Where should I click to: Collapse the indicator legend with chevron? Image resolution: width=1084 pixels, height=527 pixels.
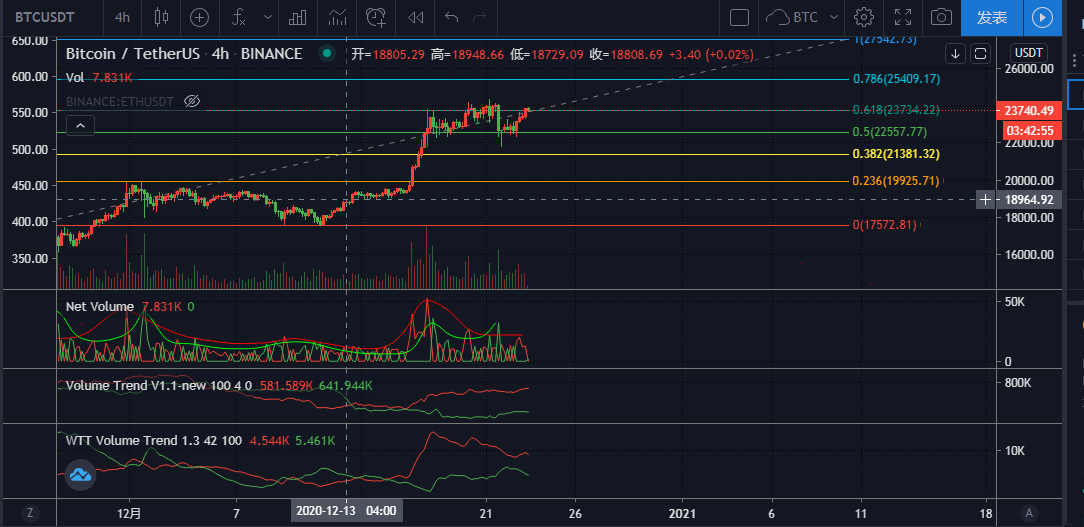pyautogui.click(x=81, y=125)
